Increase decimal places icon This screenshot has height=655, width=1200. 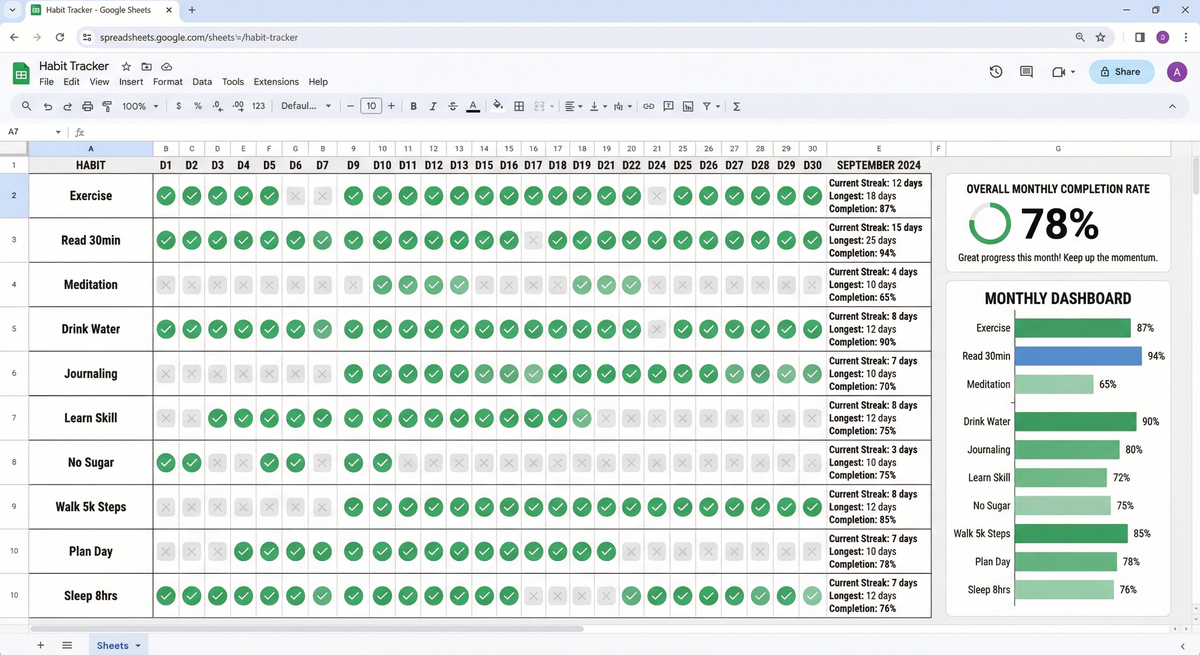237,106
